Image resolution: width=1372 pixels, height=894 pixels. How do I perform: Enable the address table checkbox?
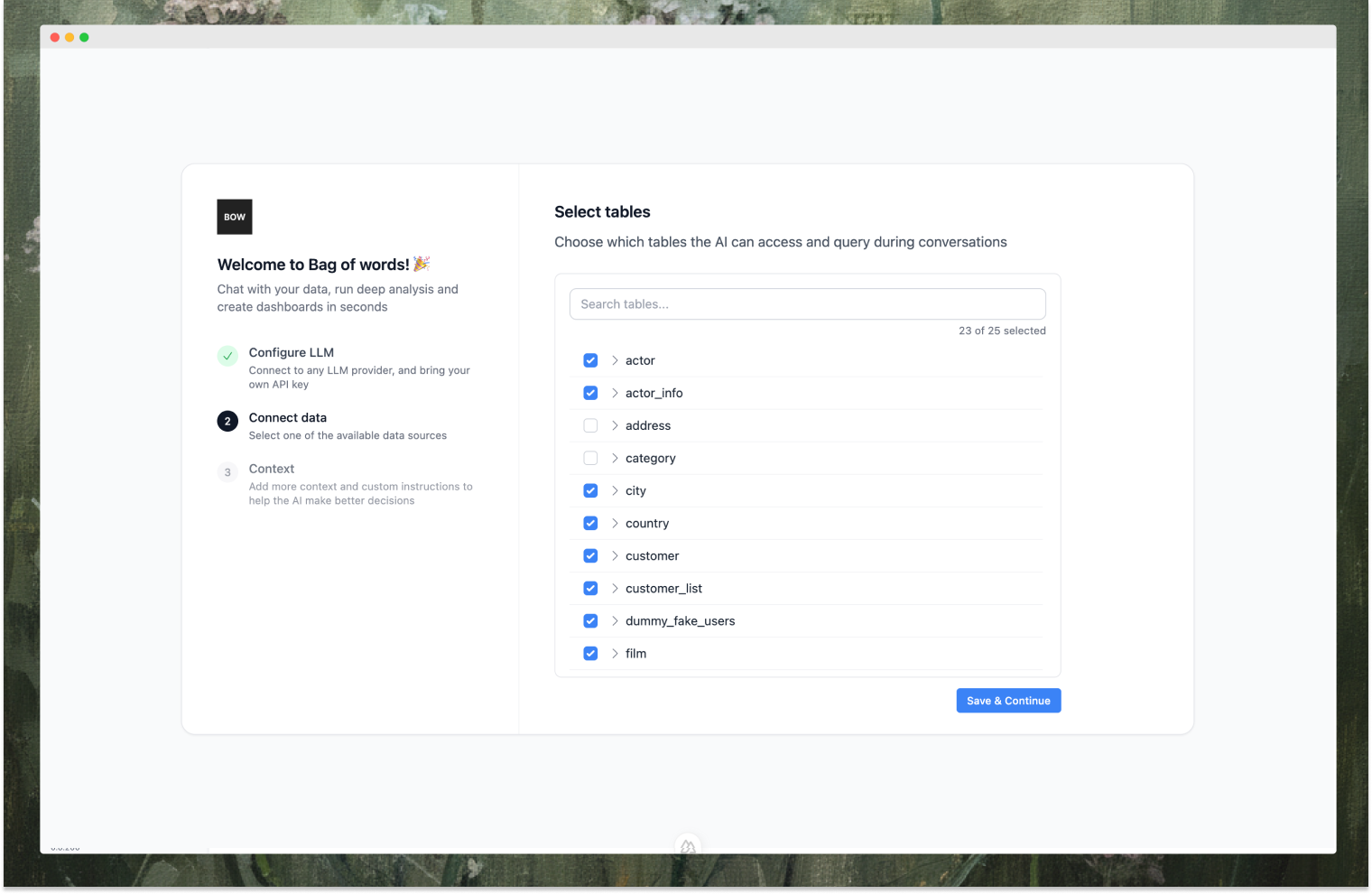pyautogui.click(x=590, y=425)
